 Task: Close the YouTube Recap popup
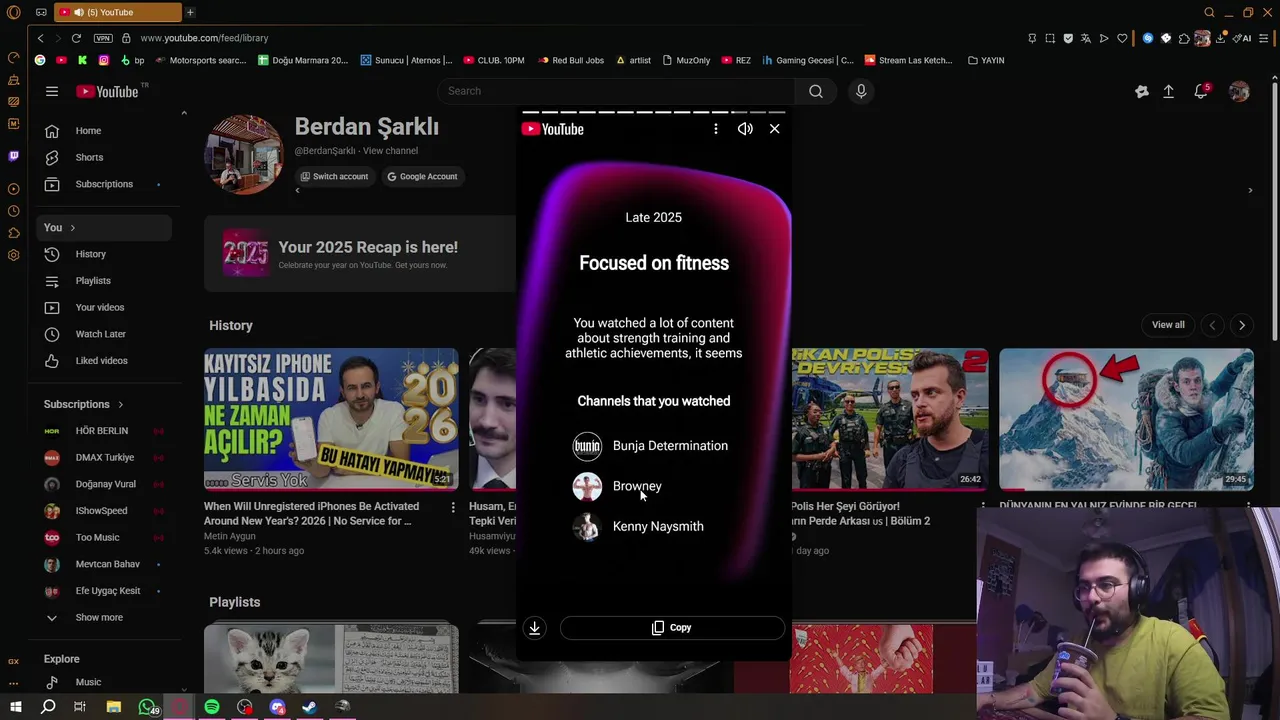click(774, 129)
